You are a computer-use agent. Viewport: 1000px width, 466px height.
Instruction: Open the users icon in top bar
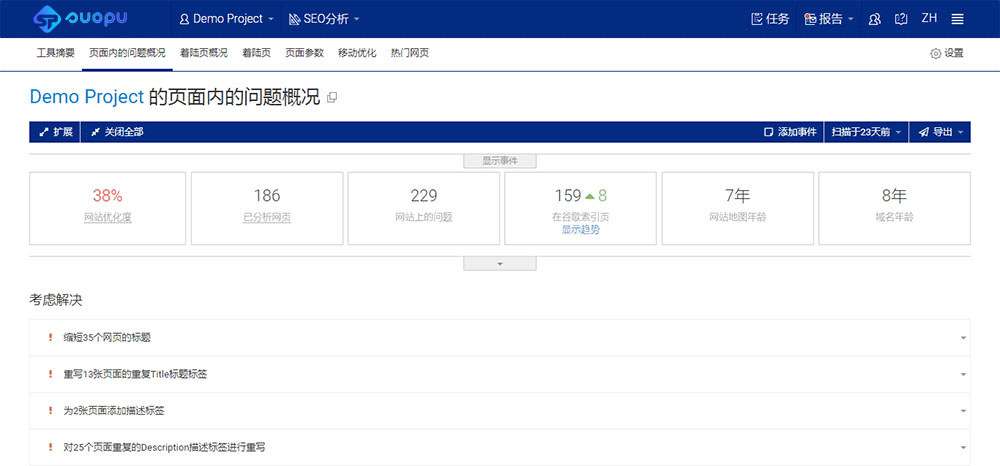[875, 19]
